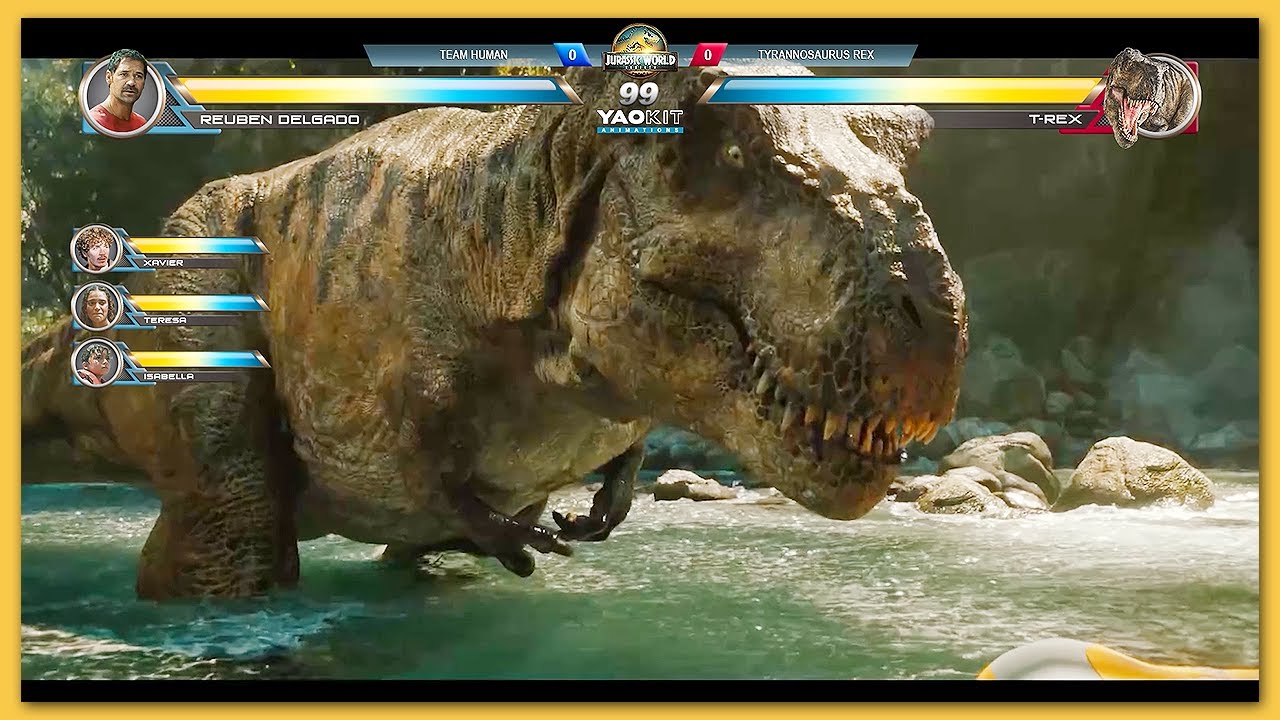The width and height of the screenshot is (1280, 720).
Task: Click the T-REX name text
Action: [1054, 120]
